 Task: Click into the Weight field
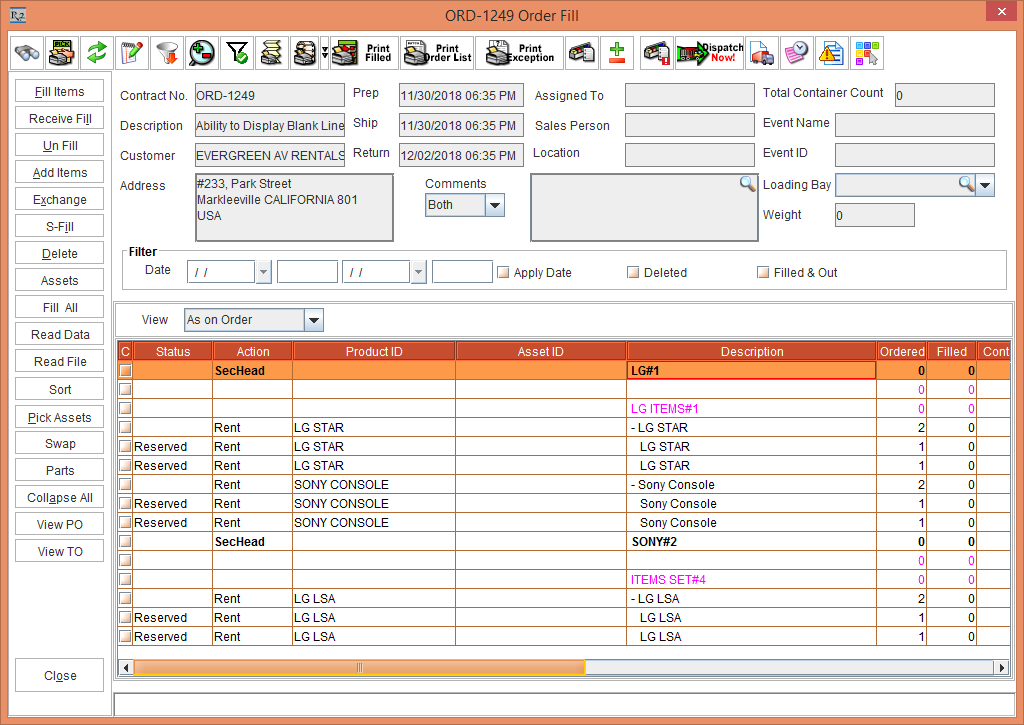(874, 215)
